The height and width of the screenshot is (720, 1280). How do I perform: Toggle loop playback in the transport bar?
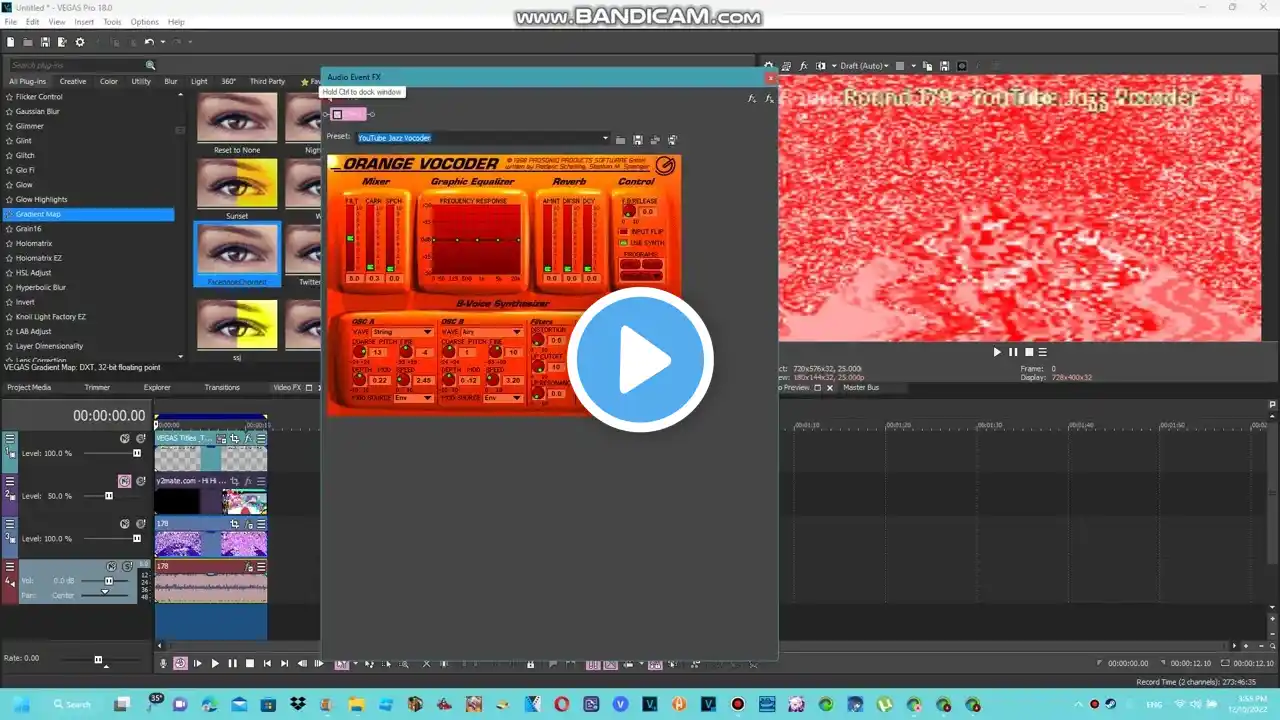coord(181,663)
